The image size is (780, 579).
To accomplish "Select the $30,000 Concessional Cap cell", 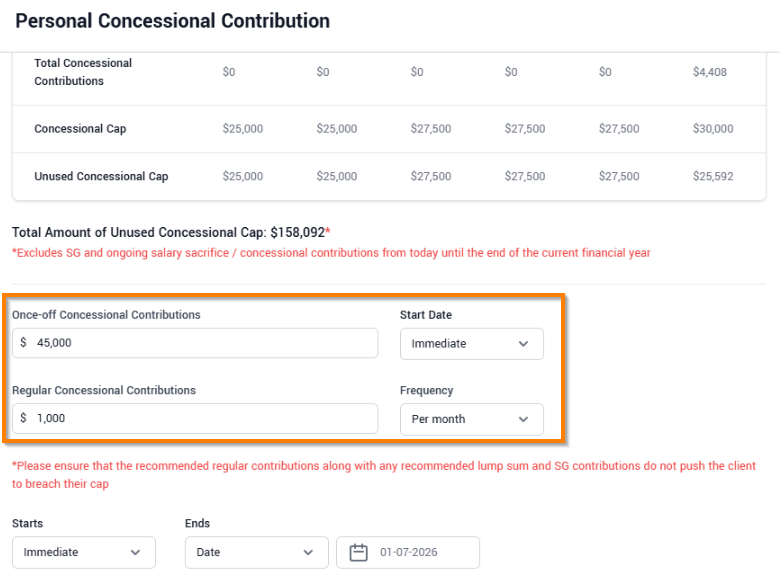I will click(713, 129).
